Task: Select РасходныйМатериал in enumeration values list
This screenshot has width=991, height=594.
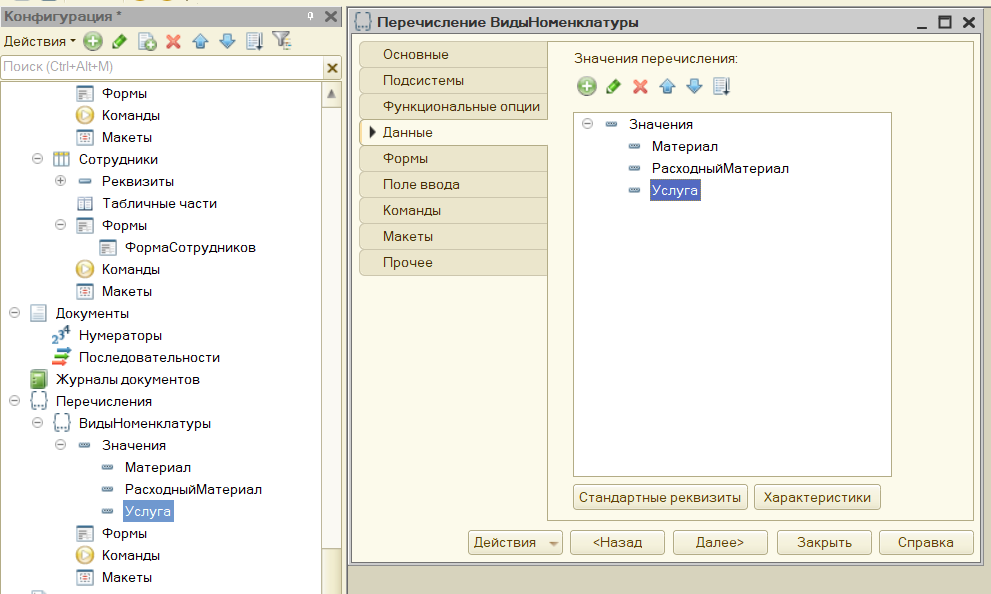Action: coord(720,169)
